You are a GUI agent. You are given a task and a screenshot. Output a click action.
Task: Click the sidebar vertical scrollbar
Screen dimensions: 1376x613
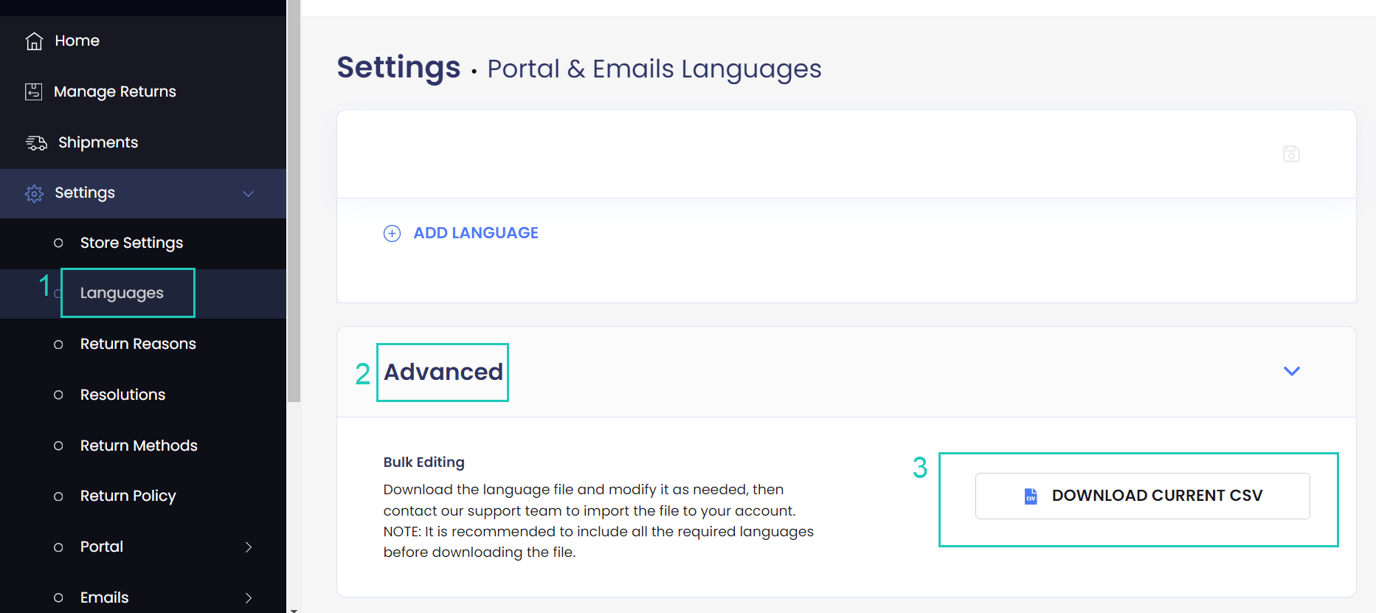(x=294, y=200)
